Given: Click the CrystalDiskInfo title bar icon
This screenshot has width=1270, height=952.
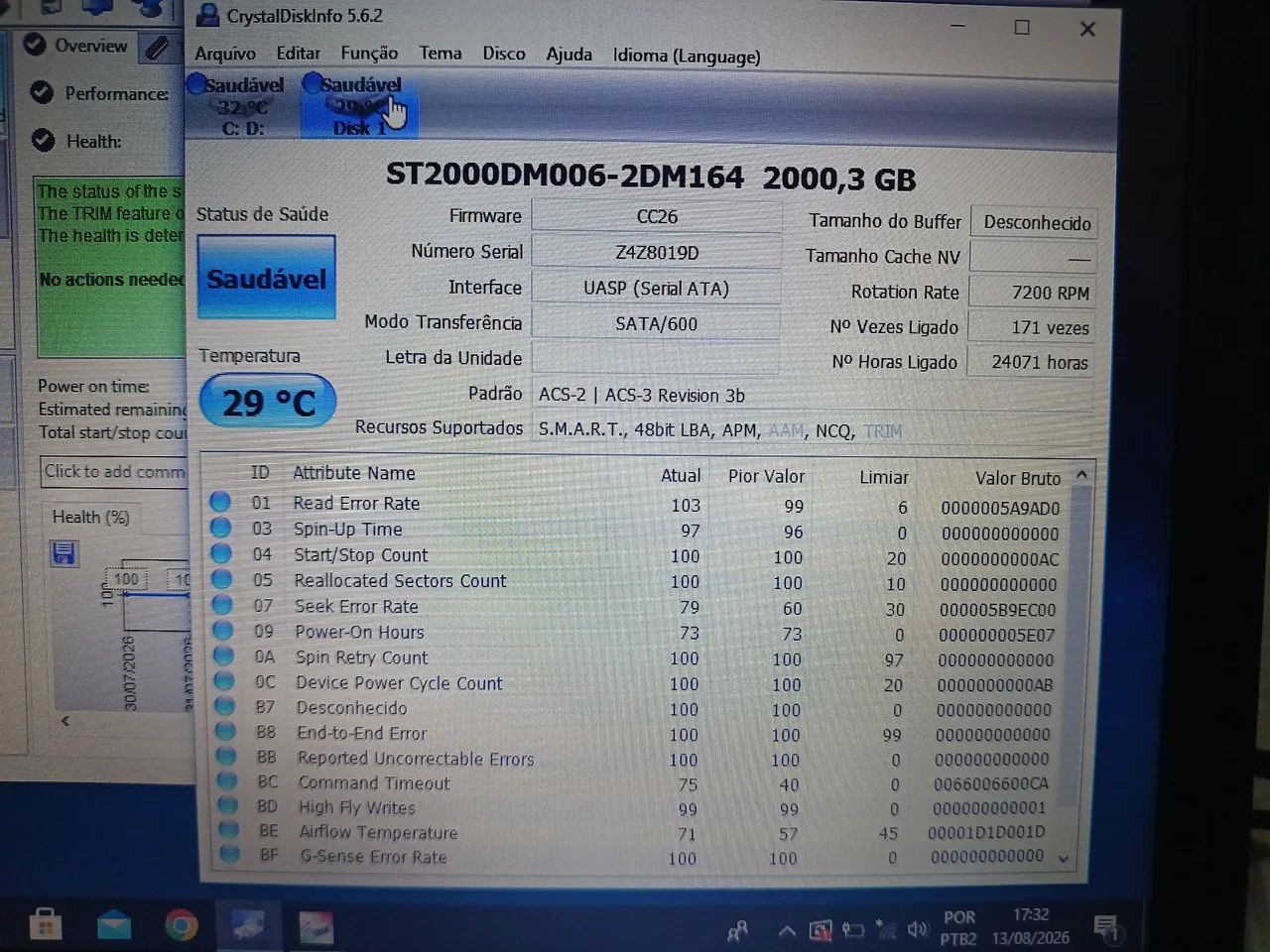Looking at the screenshot, I should pyautogui.click(x=207, y=15).
